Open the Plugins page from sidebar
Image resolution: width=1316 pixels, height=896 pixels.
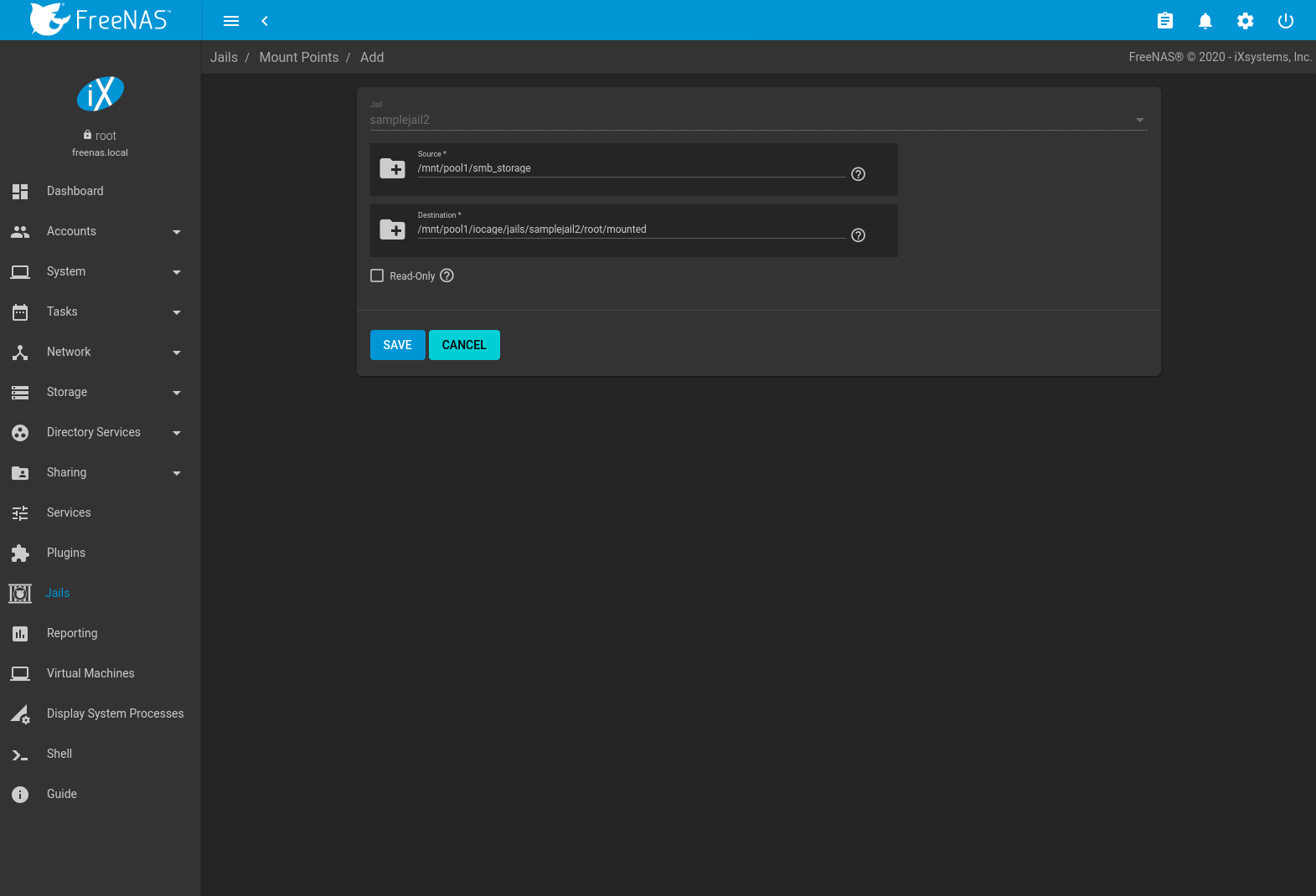66,553
